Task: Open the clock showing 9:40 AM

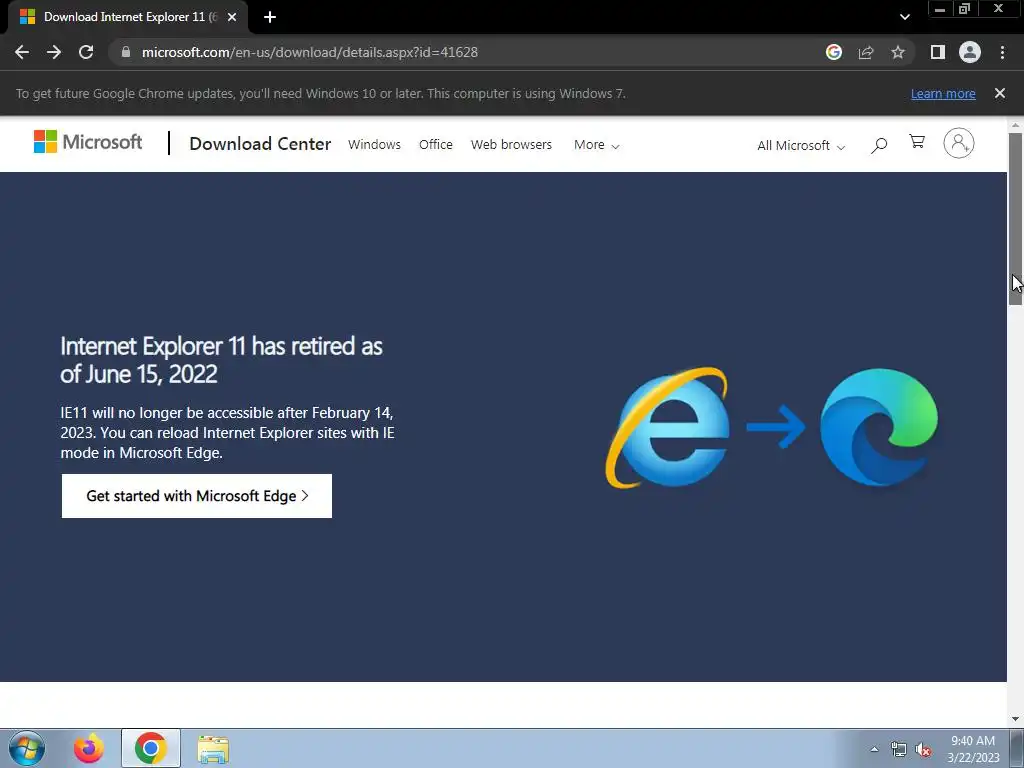Action: click(973, 749)
